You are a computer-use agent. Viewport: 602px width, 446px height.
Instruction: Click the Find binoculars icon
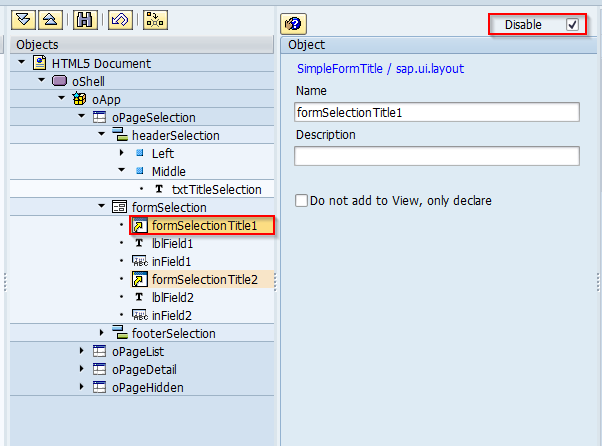pyautogui.click(x=85, y=20)
